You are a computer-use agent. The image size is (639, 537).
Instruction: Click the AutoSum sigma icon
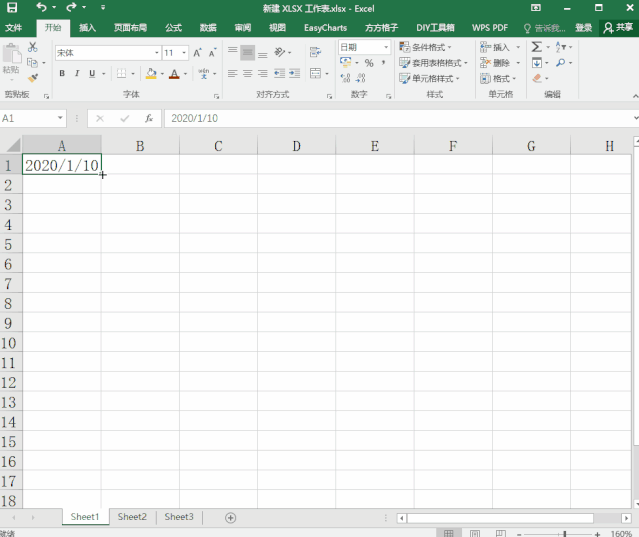[537, 47]
